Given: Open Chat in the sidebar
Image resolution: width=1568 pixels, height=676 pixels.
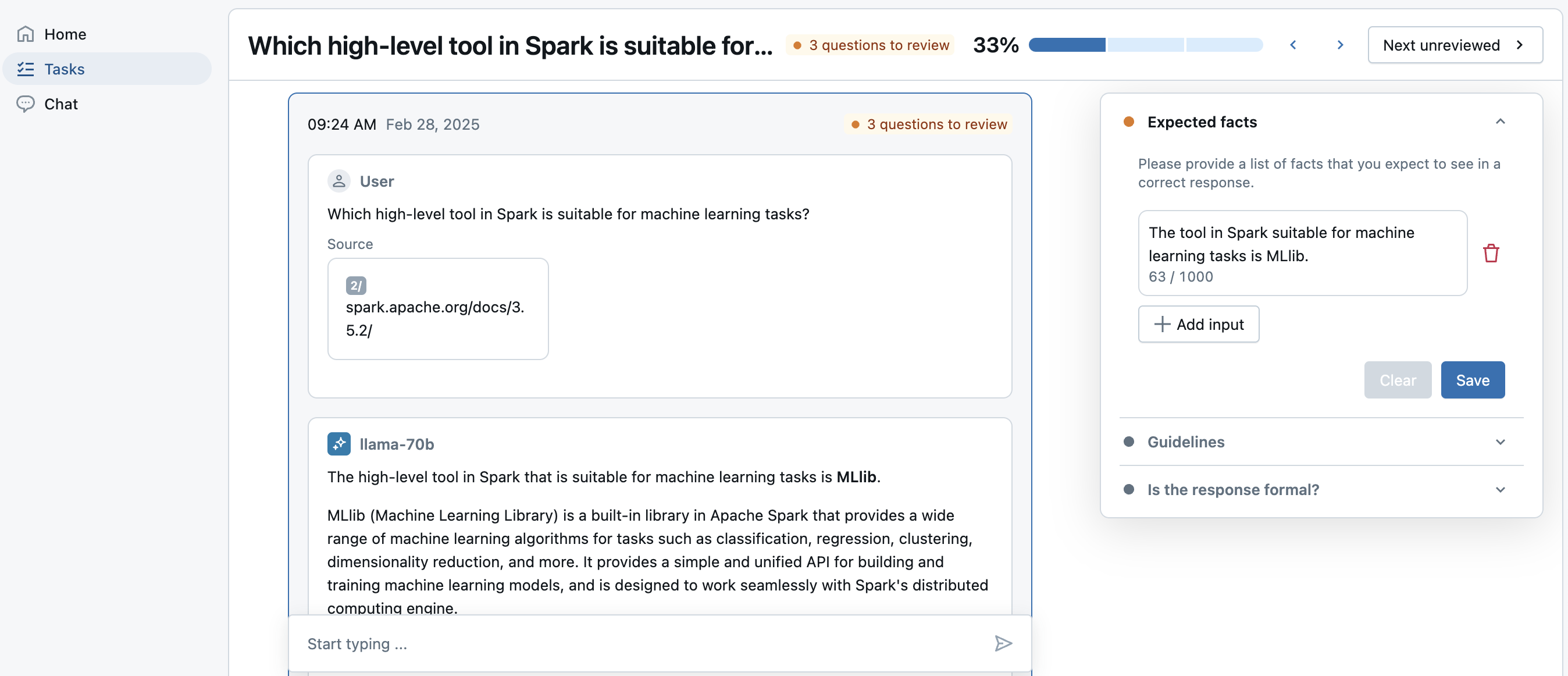Looking at the screenshot, I should pos(107,104).
